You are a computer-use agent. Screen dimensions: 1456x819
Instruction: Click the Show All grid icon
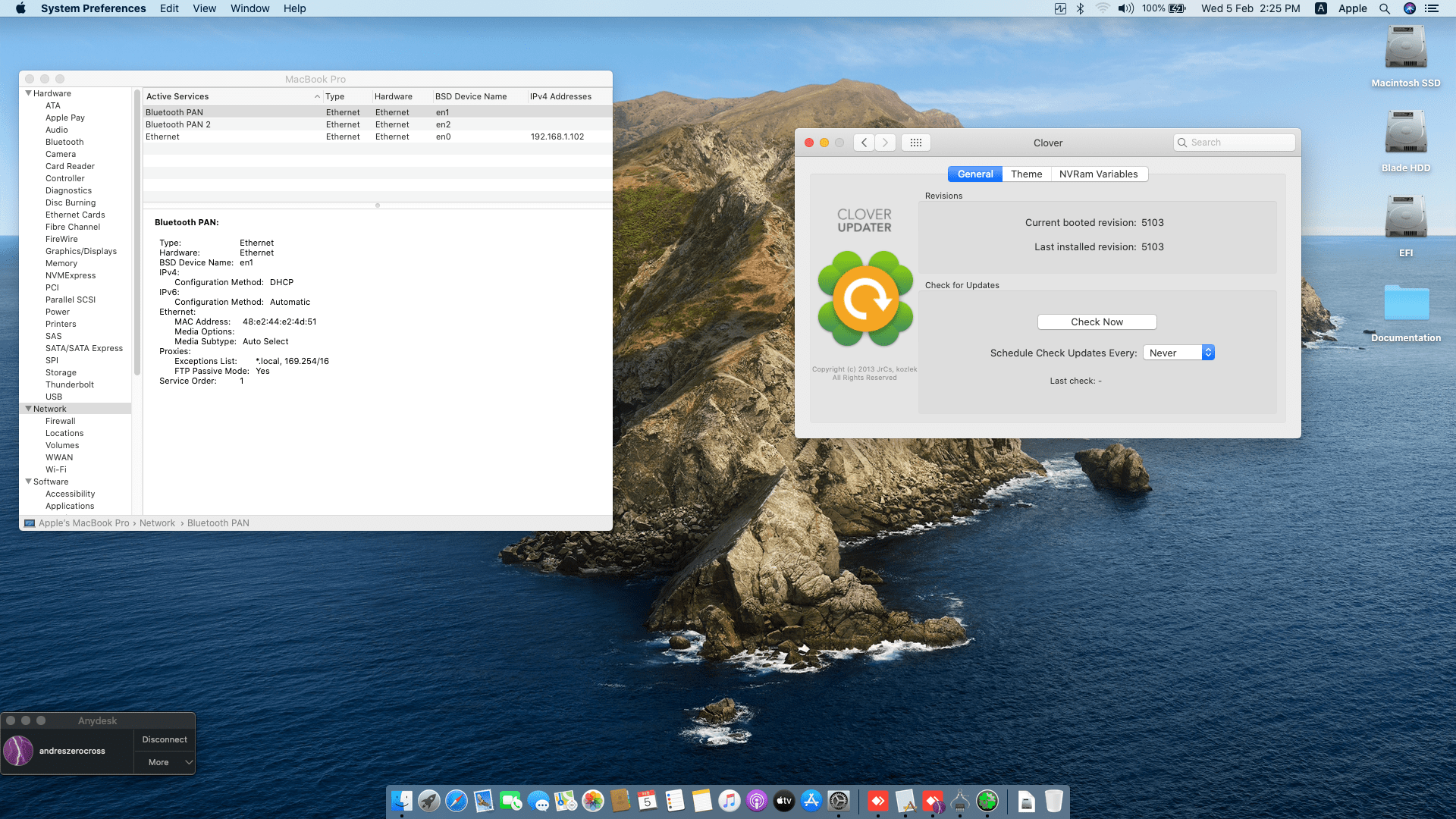(915, 143)
